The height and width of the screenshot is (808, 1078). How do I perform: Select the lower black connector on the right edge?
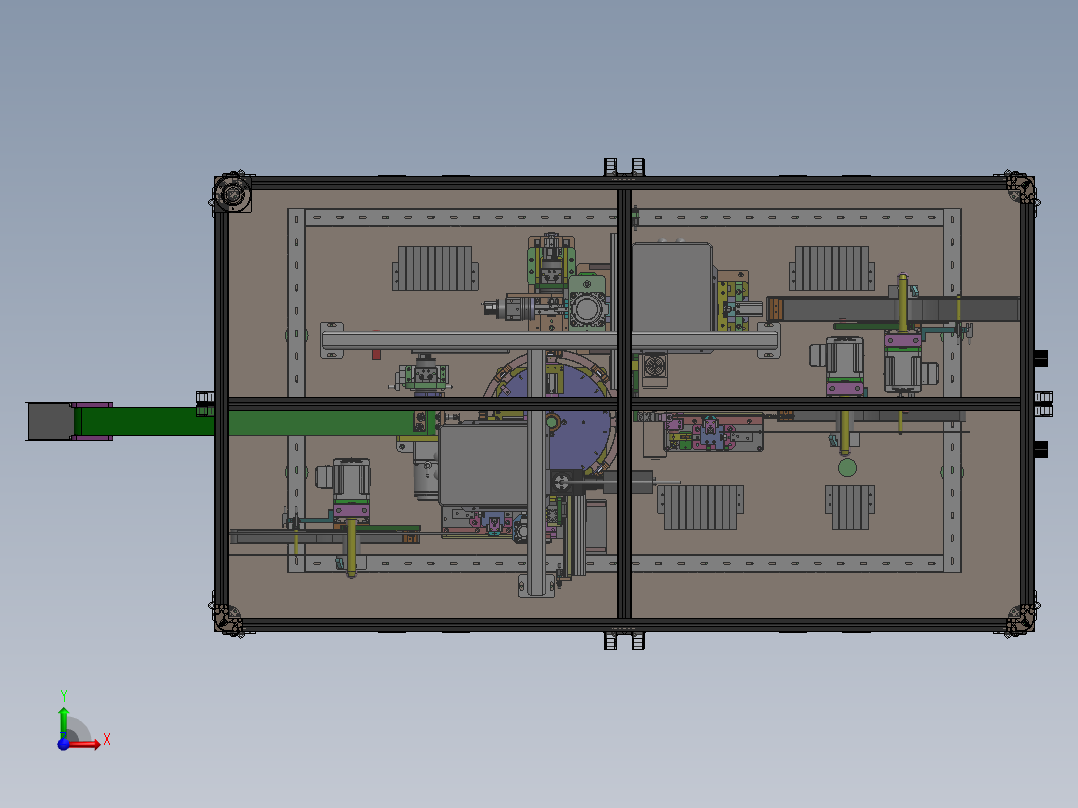point(1041,449)
